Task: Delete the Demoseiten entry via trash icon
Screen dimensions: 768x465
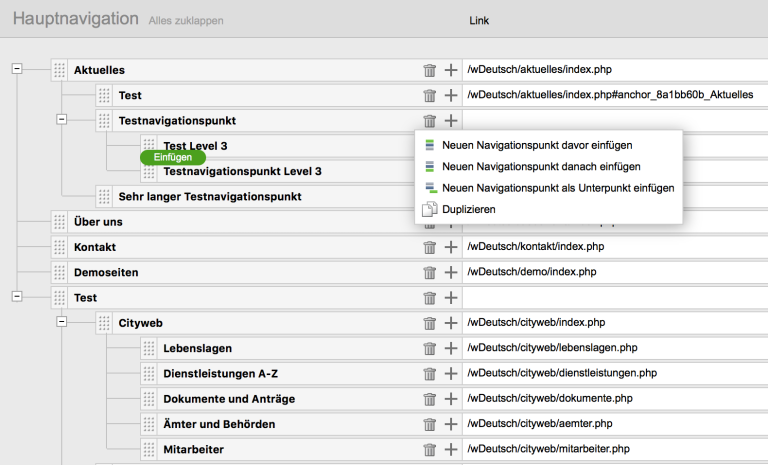Action: tap(430, 272)
